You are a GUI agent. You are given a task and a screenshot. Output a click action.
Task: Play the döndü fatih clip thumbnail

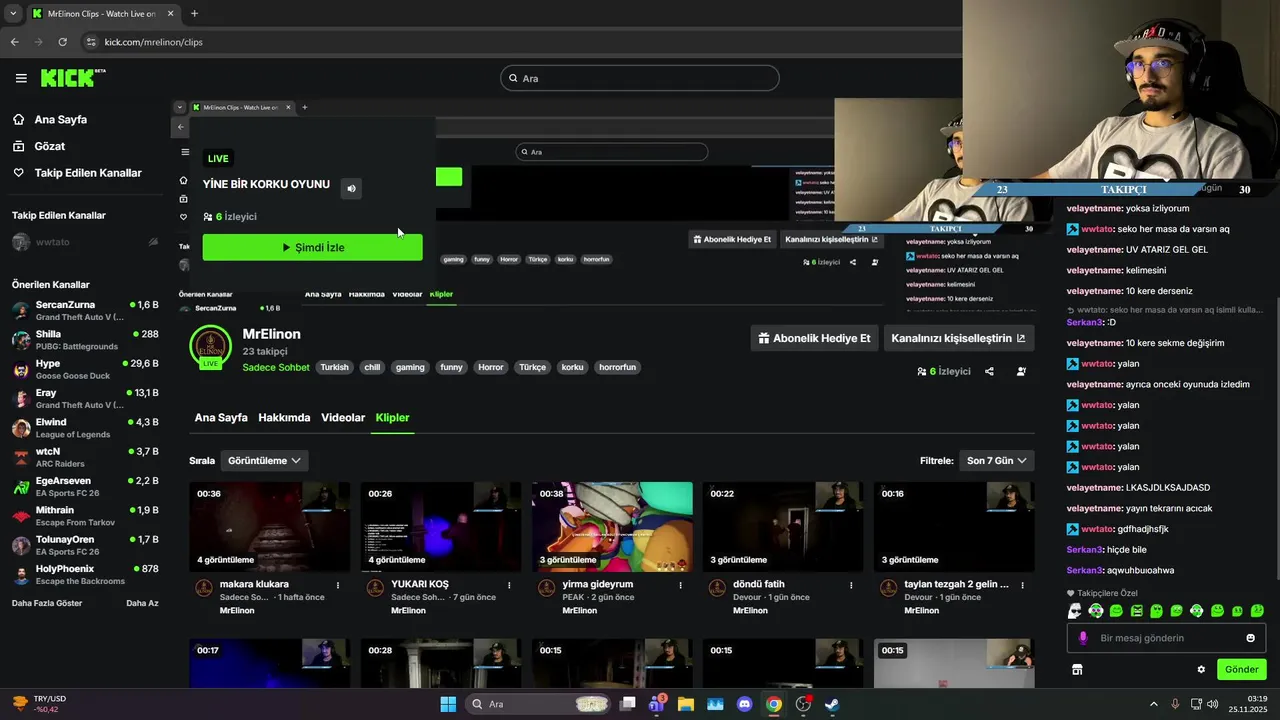point(783,527)
